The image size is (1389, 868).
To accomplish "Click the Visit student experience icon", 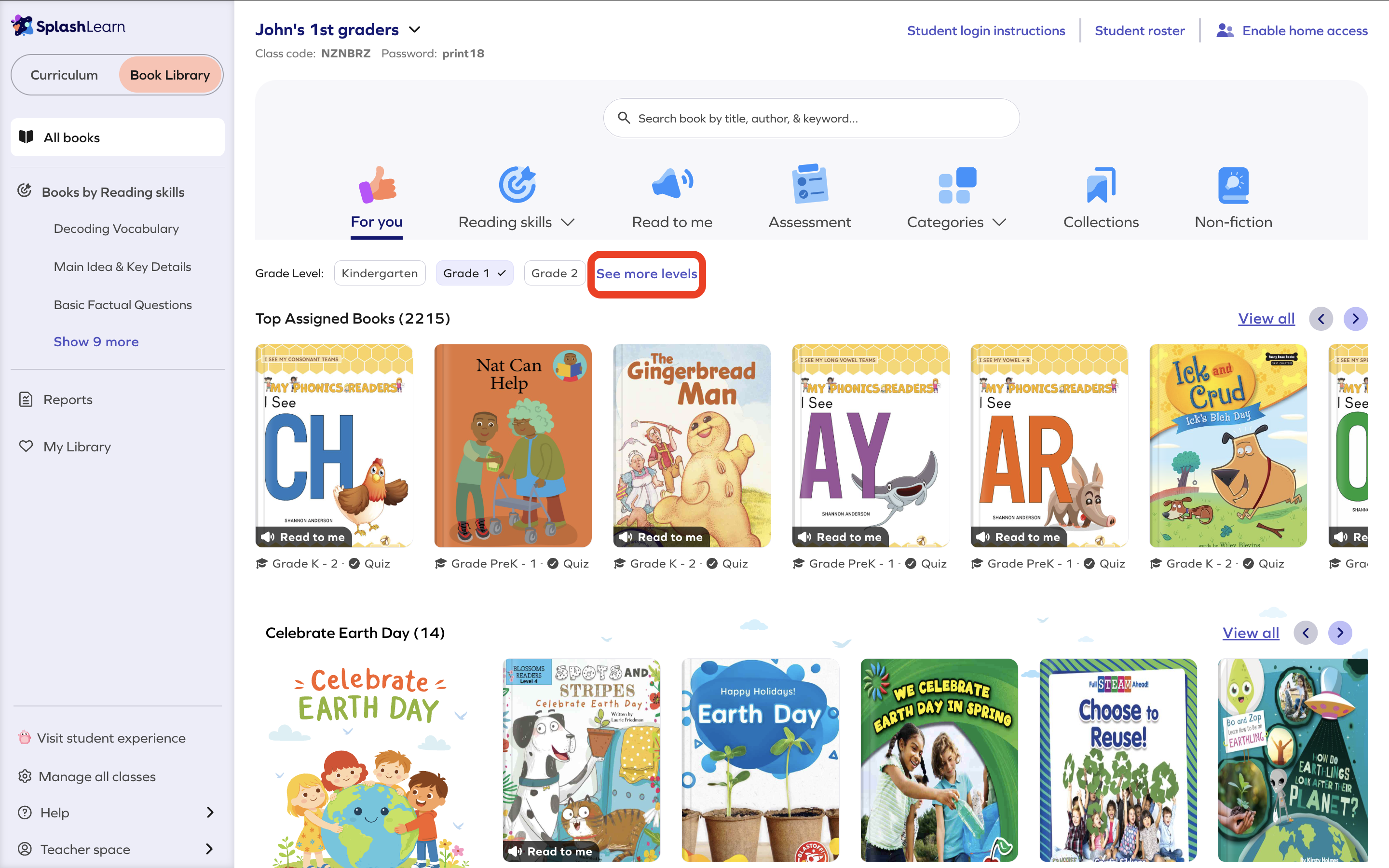I will tap(24, 737).
